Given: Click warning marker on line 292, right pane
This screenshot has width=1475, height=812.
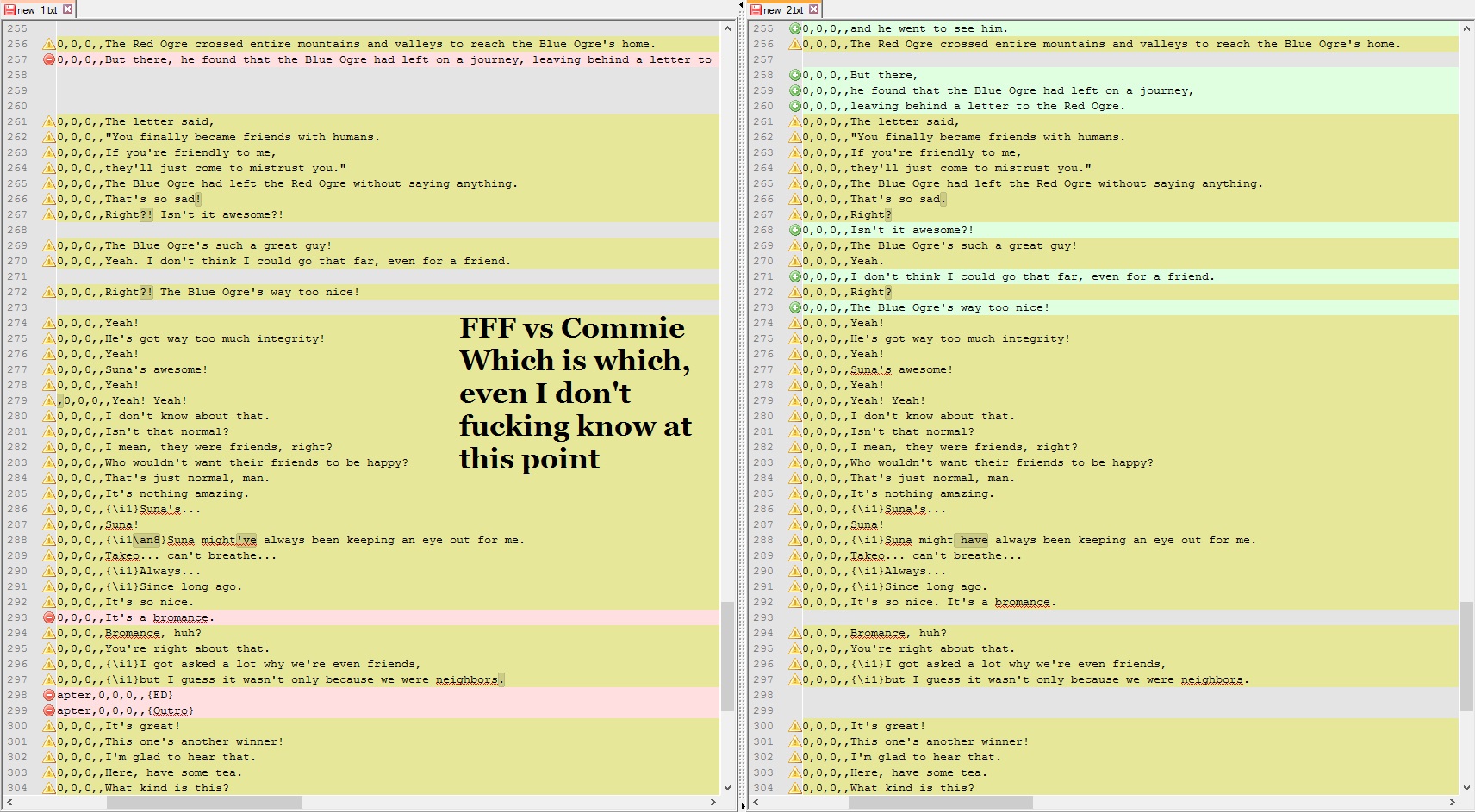Looking at the screenshot, I should (795, 602).
